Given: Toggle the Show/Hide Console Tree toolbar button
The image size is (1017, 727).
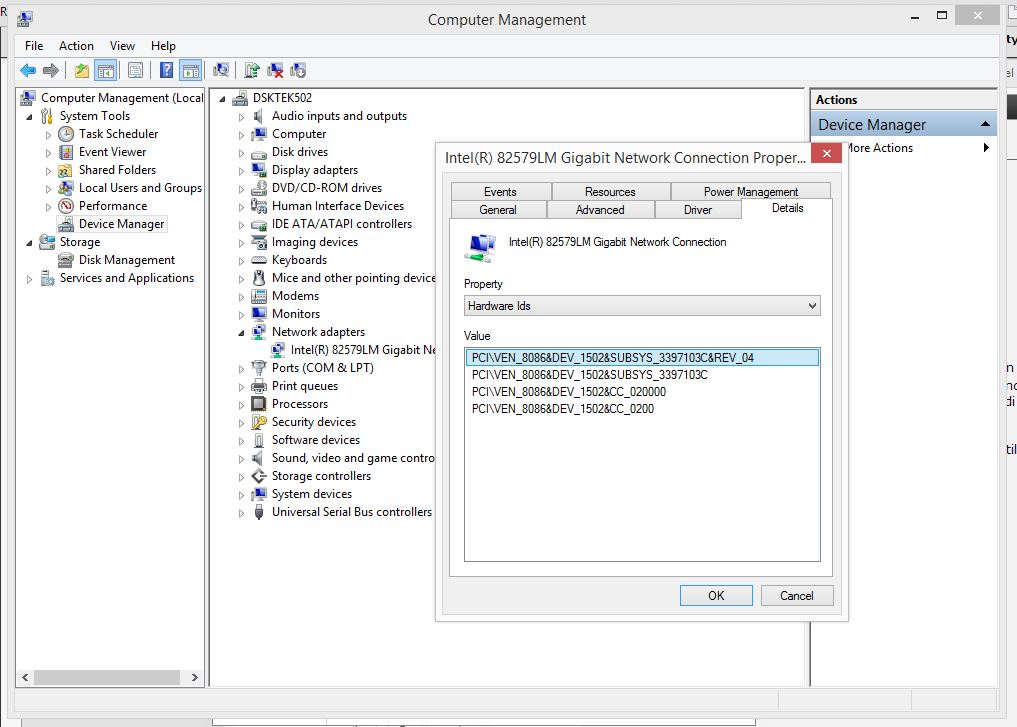Looking at the screenshot, I should (x=105, y=70).
